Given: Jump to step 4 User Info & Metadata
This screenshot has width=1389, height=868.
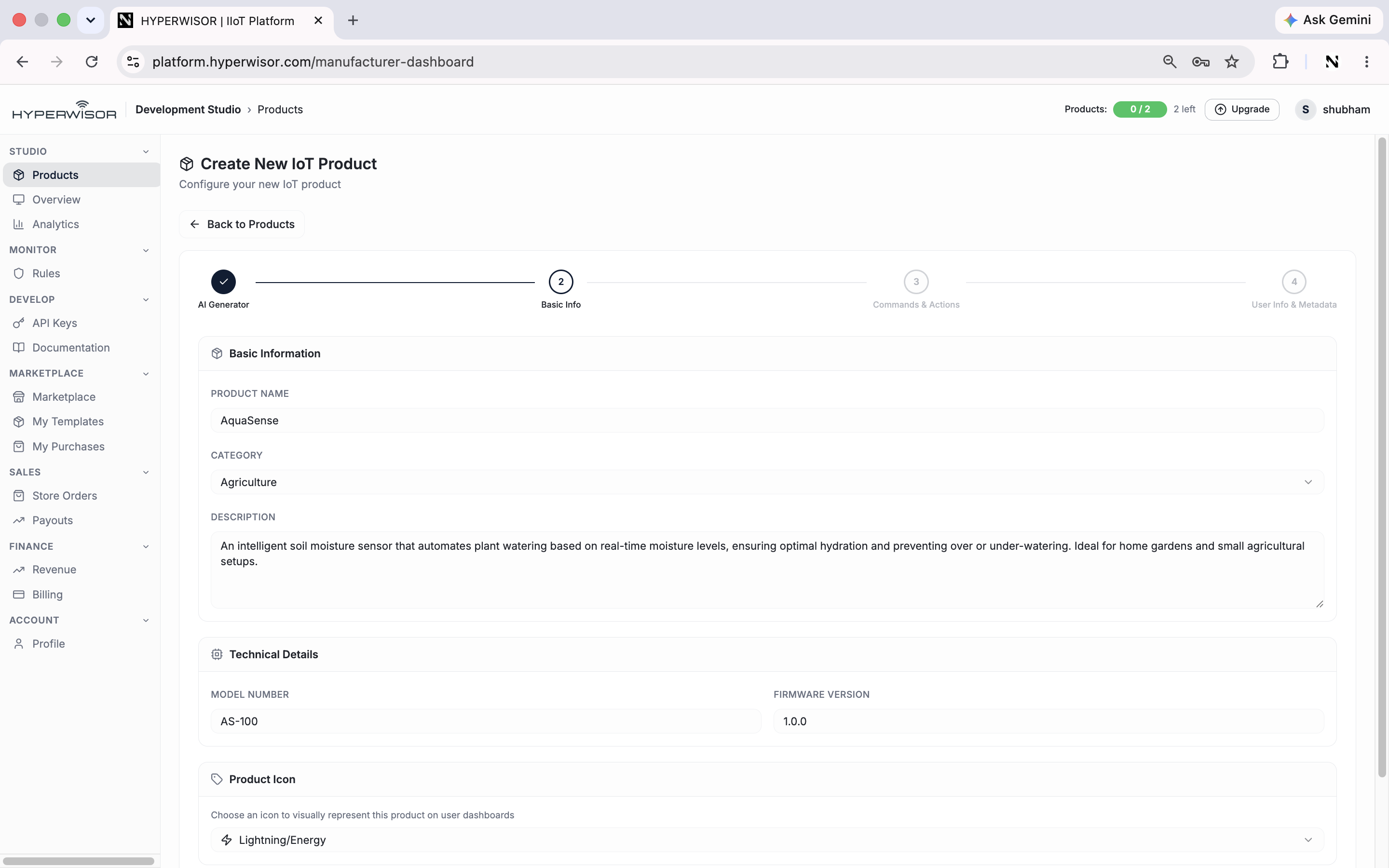Looking at the screenshot, I should [x=1294, y=282].
